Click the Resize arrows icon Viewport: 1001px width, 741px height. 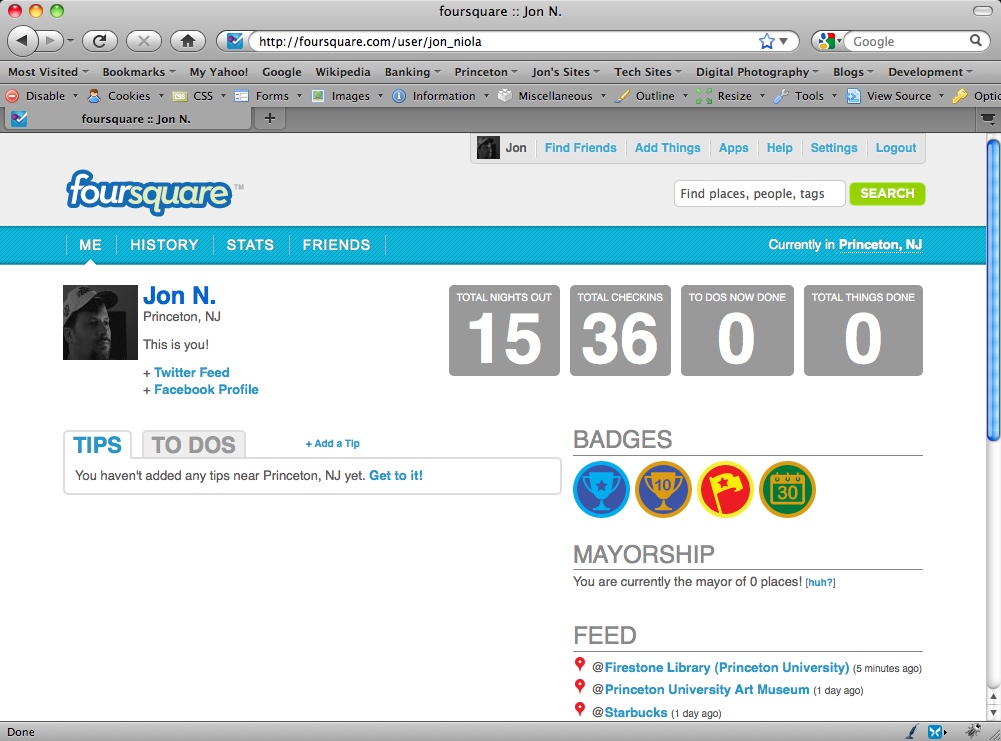pyautogui.click(x=704, y=96)
